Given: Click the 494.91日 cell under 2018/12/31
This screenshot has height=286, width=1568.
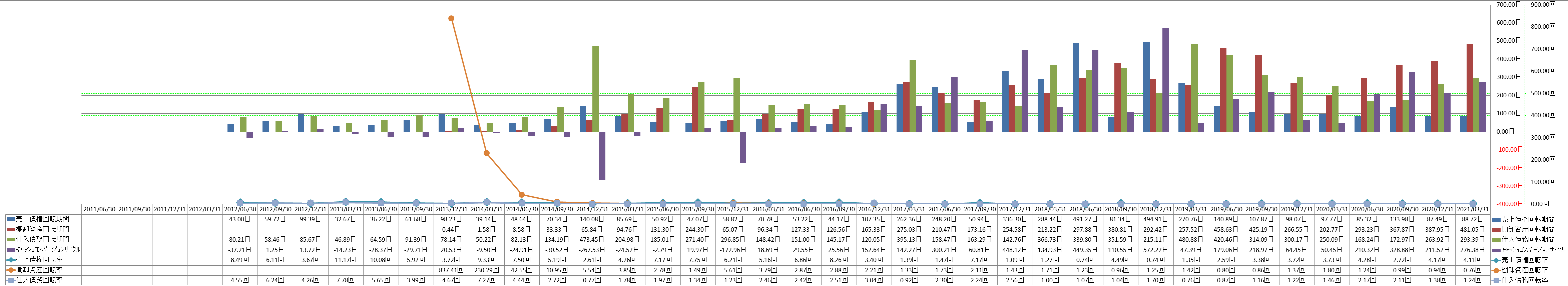Looking at the screenshot, I should (x=1156, y=219).
